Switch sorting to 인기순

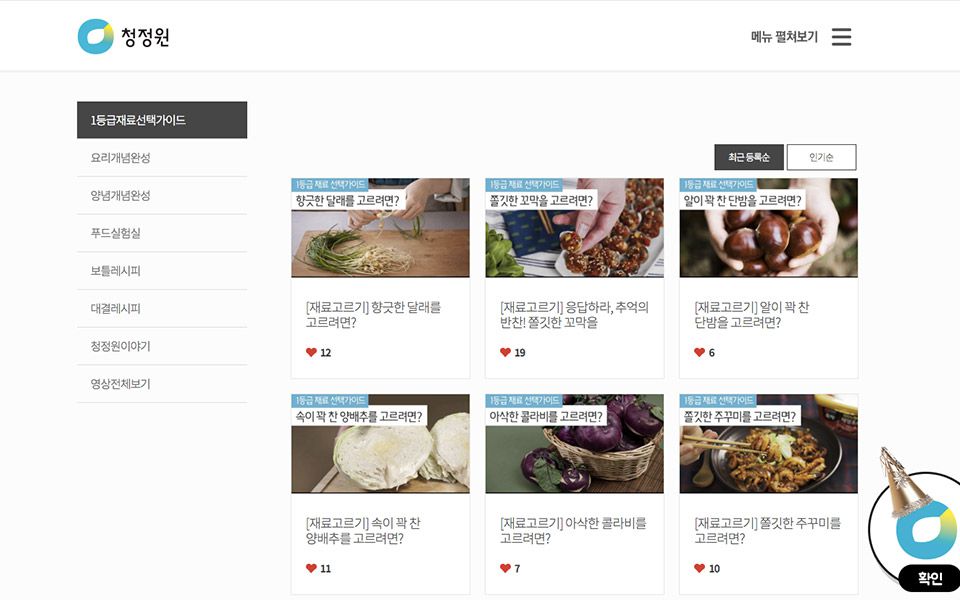[821, 157]
